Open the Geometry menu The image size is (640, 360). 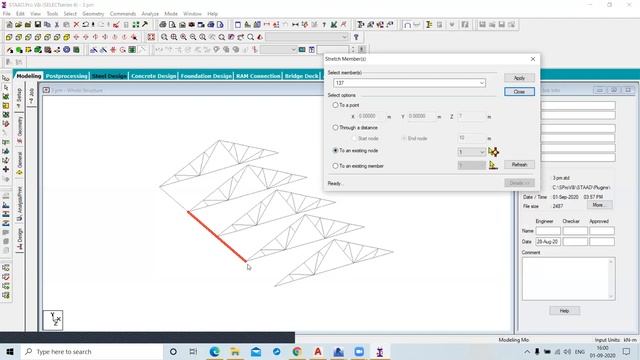pos(93,13)
